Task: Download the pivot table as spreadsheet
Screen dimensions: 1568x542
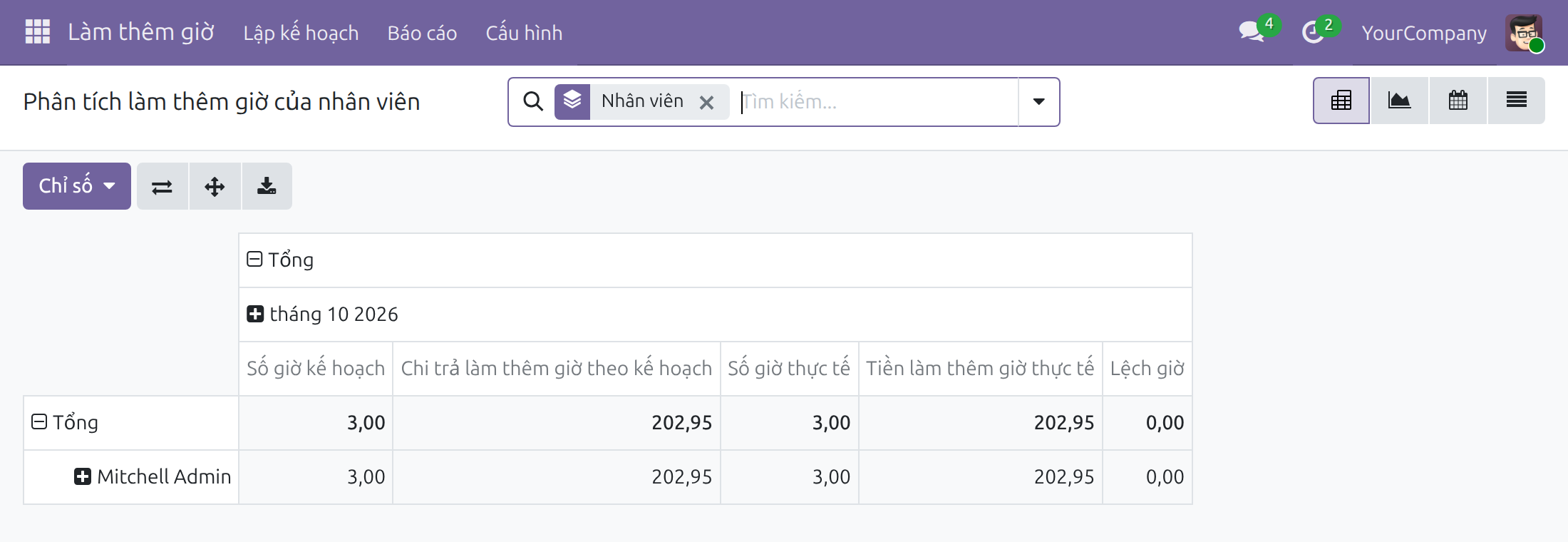Action: pyautogui.click(x=267, y=186)
